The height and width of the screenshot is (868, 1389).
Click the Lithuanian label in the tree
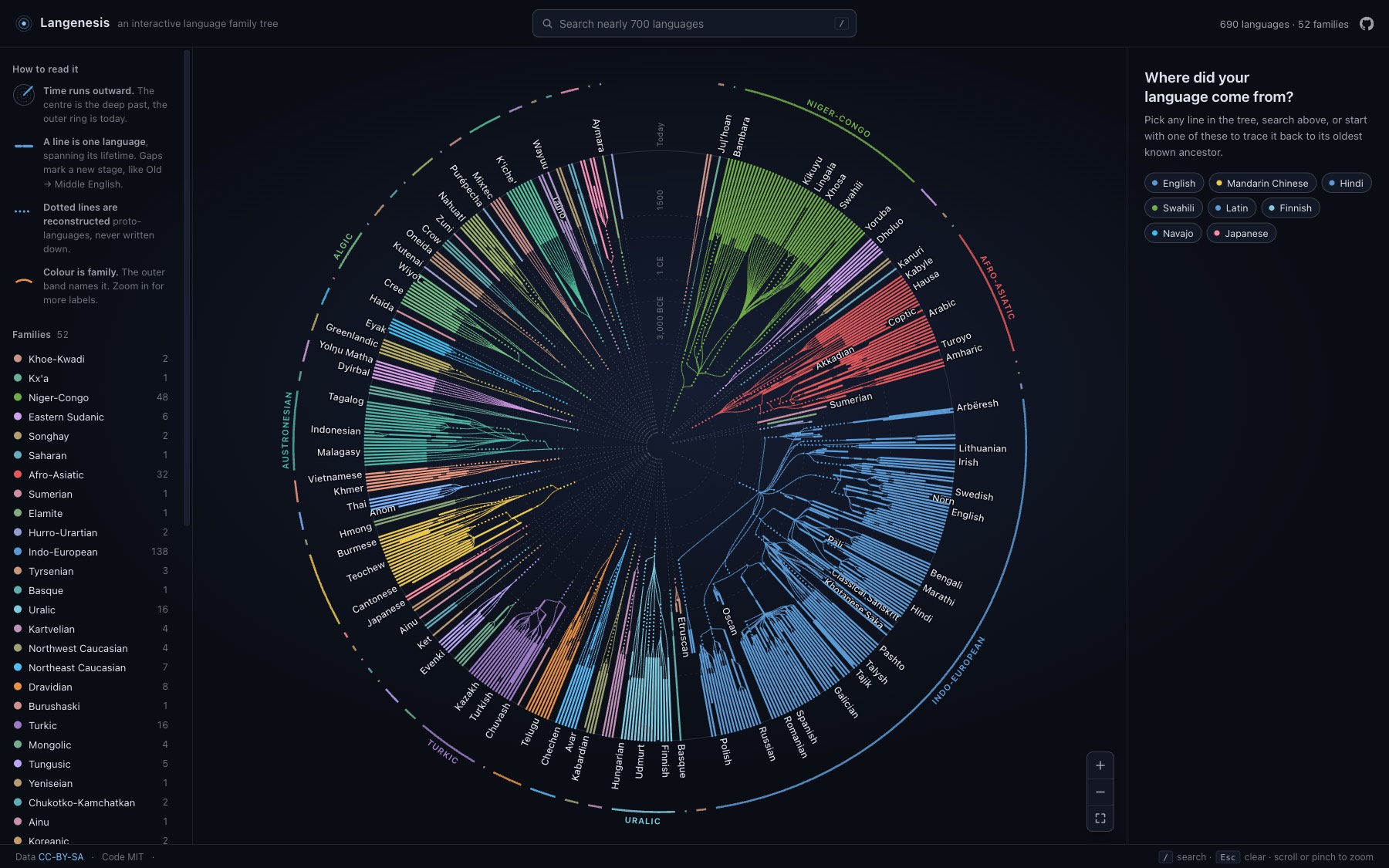tap(982, 448)
